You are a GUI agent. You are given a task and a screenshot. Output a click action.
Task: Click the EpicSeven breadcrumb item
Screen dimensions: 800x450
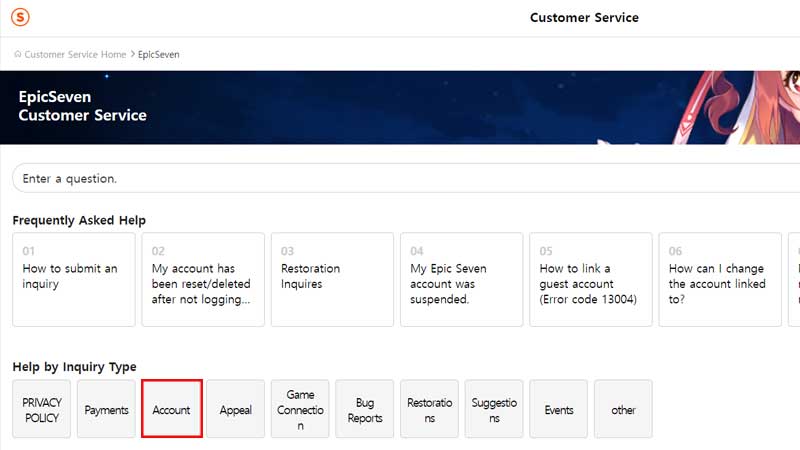[159, 55]
